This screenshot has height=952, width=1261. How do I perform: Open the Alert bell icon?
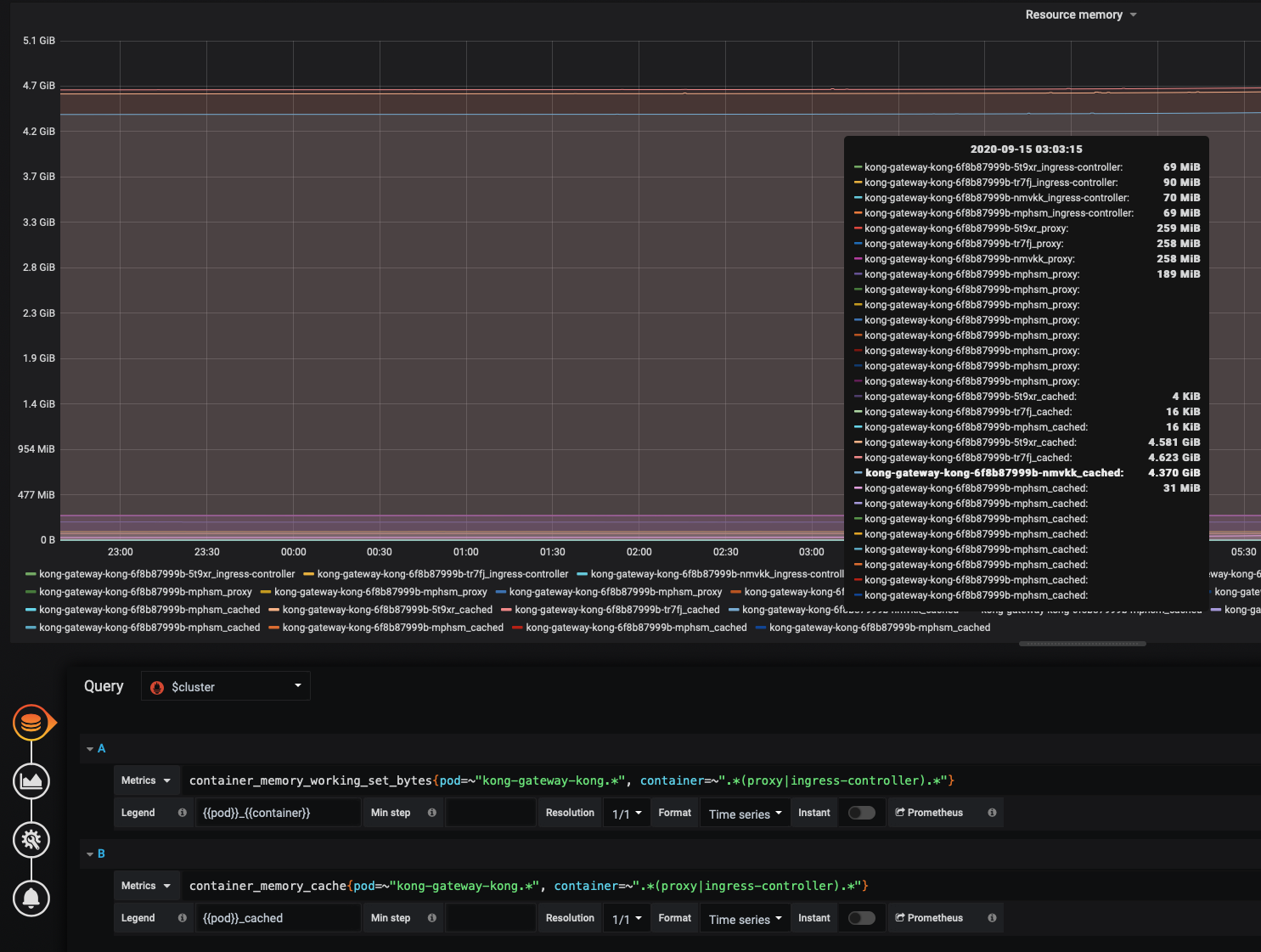click(31, 898)
